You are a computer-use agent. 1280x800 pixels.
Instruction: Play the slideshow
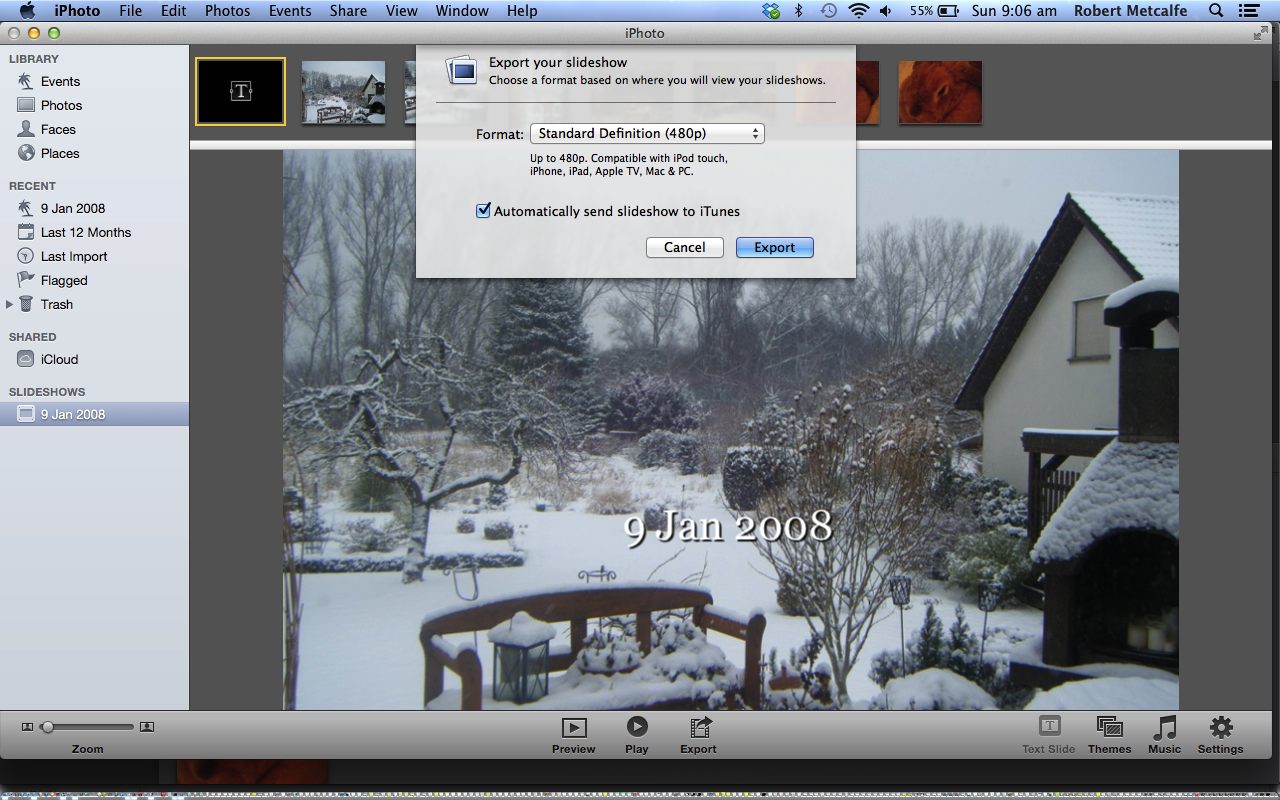click(637, 735)
